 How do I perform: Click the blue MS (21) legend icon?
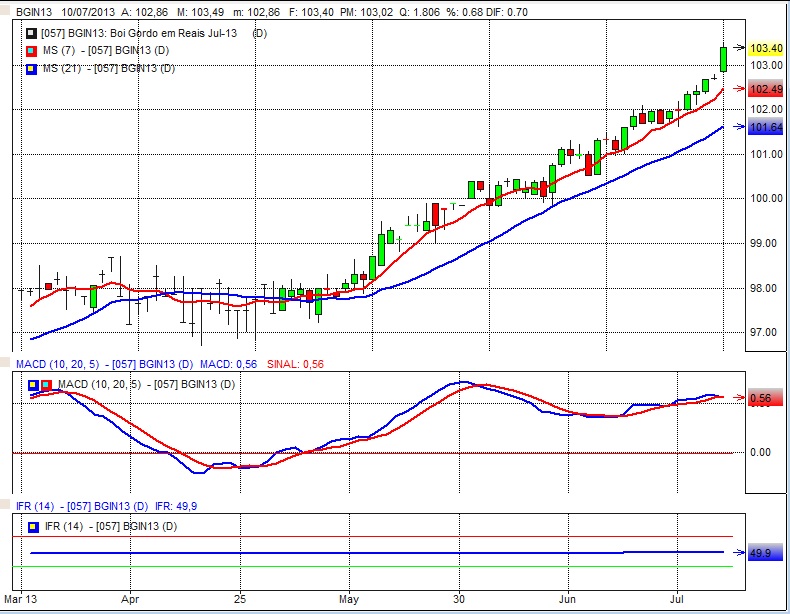tap(31, 69)
